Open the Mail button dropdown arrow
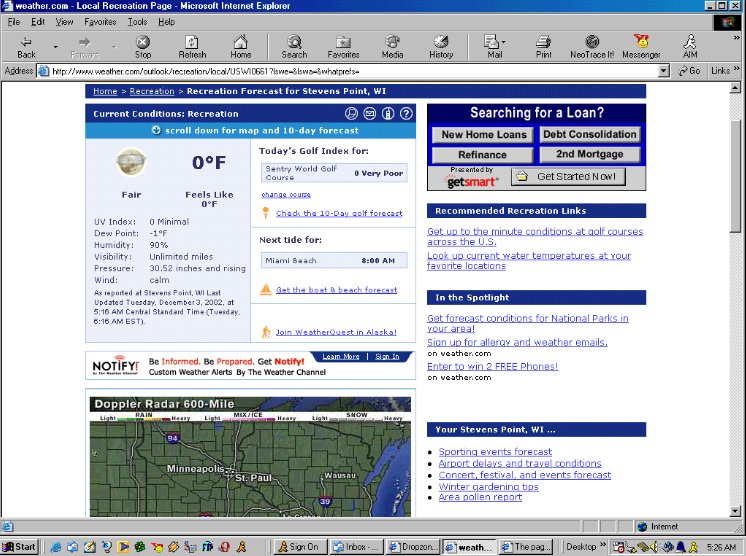 click(x=504, y=44)
